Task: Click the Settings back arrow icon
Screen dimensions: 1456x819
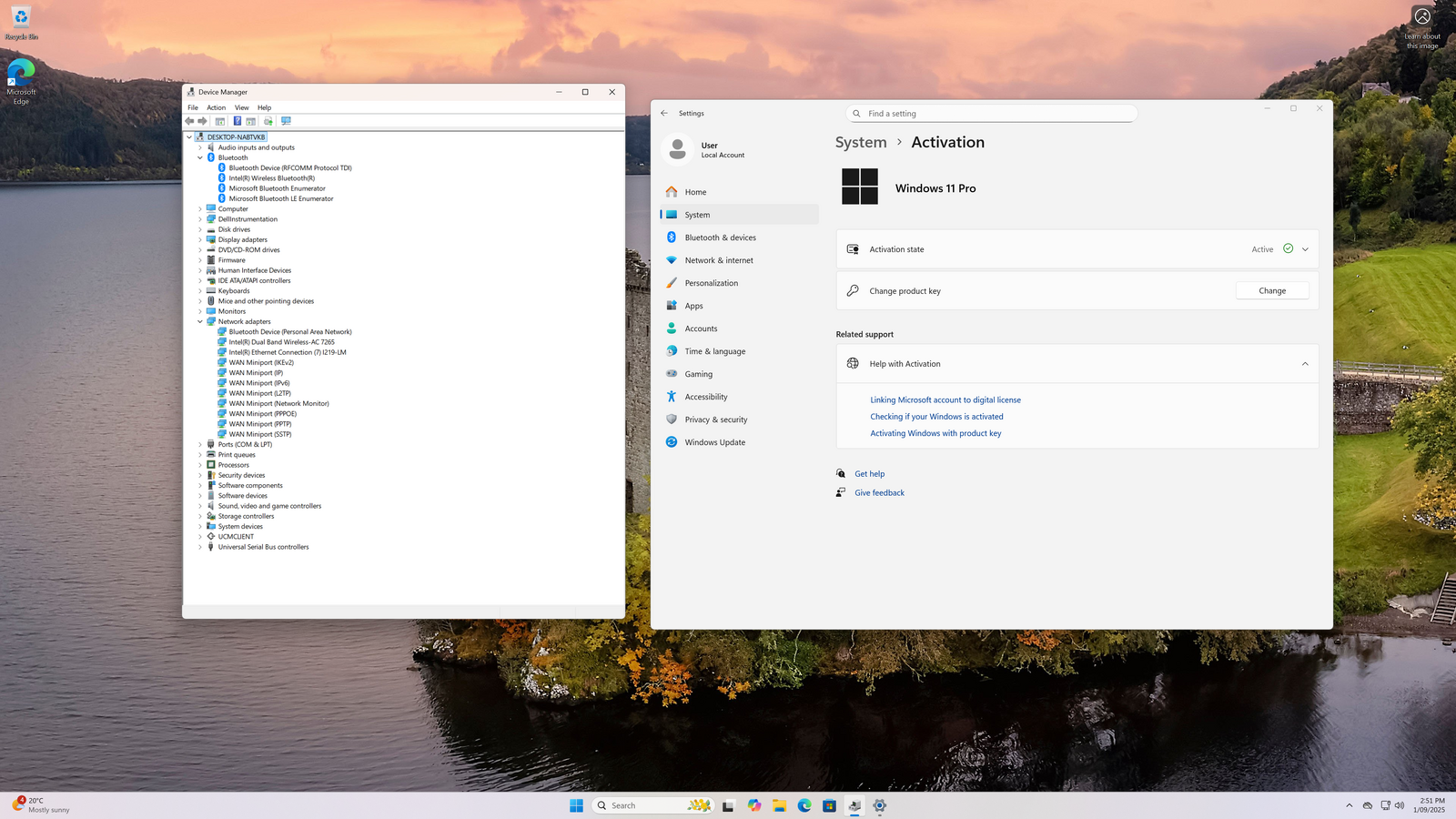Action: [x=664, y=114]
